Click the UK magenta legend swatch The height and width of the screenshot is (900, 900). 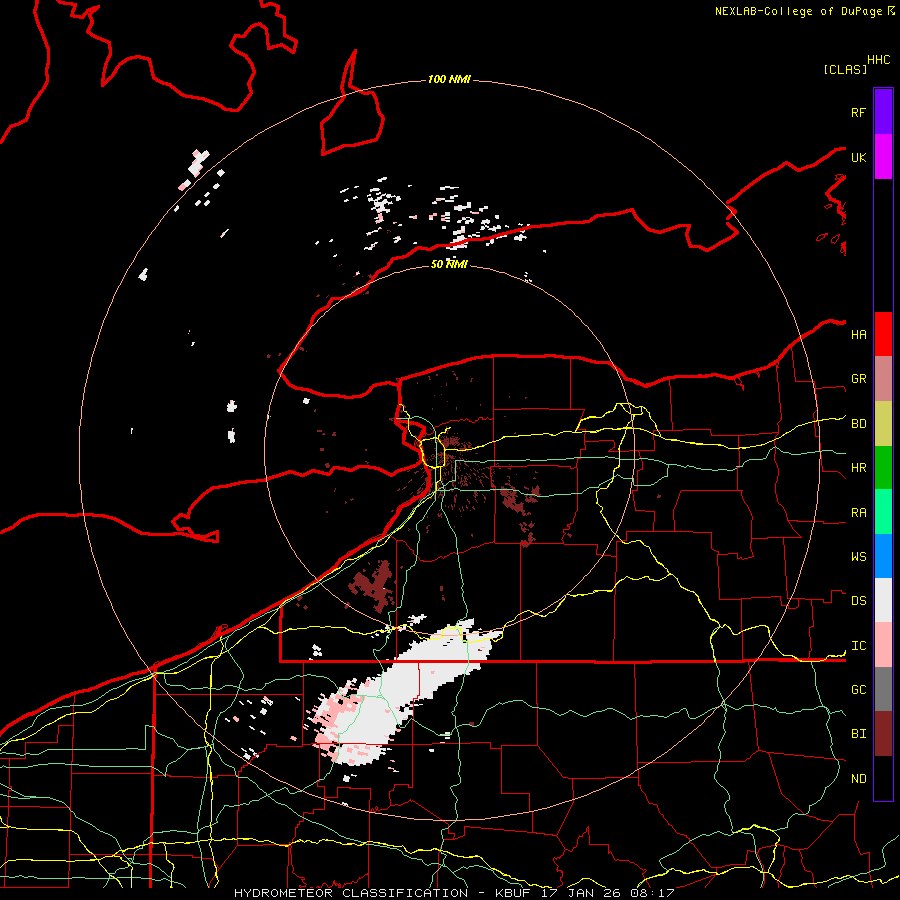coord(883,157)
